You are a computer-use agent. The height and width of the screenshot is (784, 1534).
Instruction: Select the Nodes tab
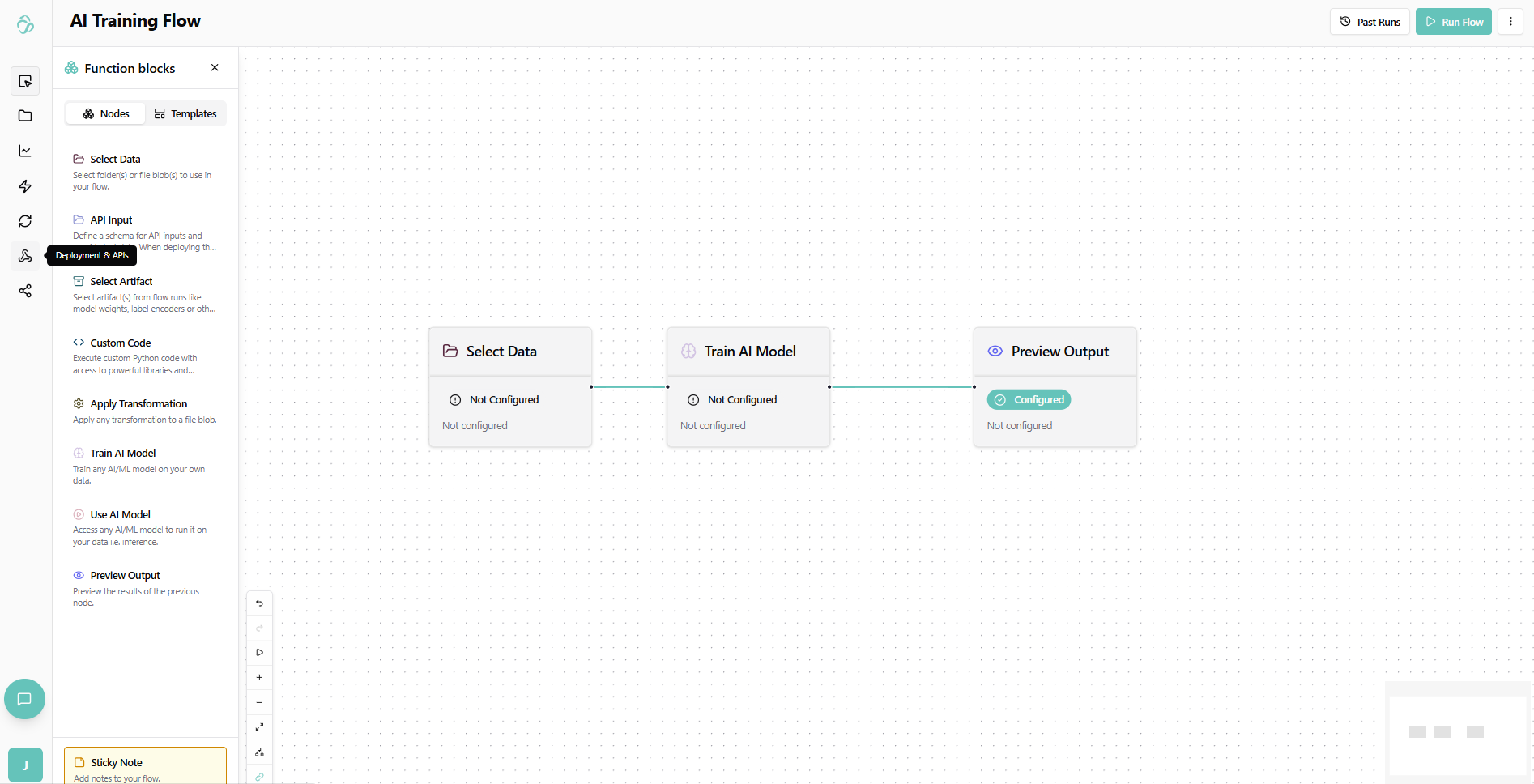click(x=106, y=114)
